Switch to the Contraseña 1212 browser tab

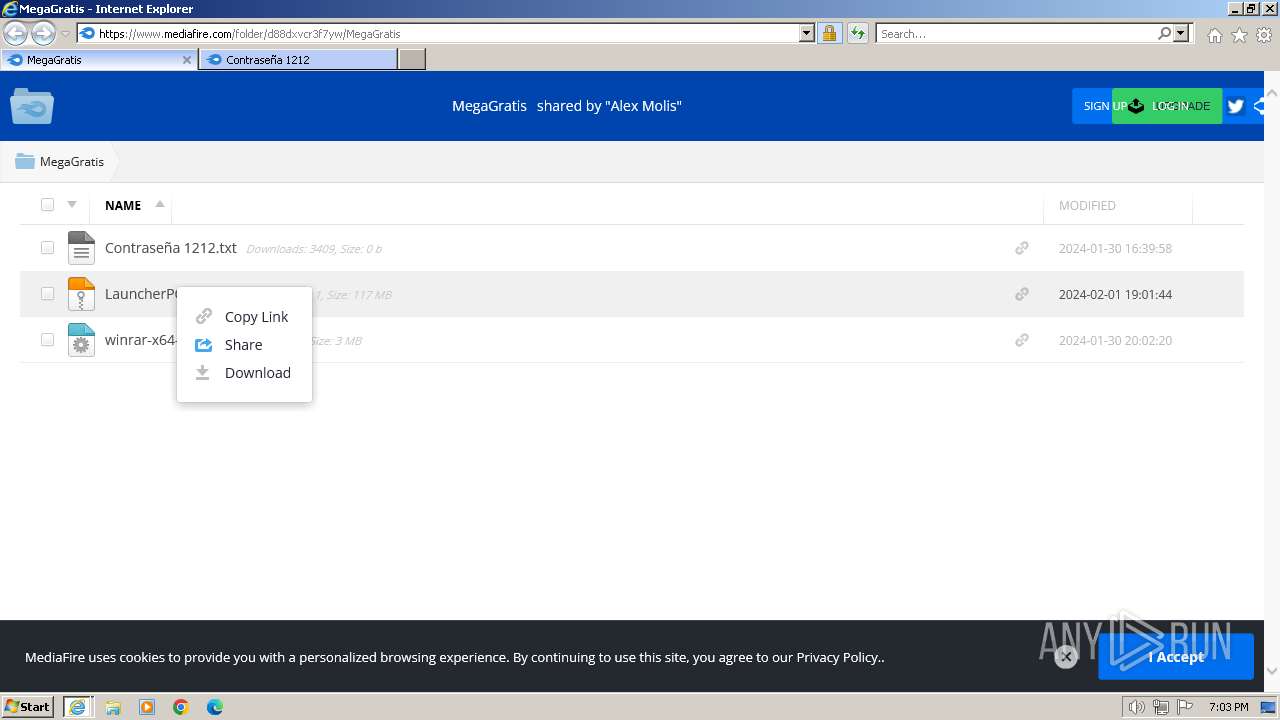(x=298, y=60)
